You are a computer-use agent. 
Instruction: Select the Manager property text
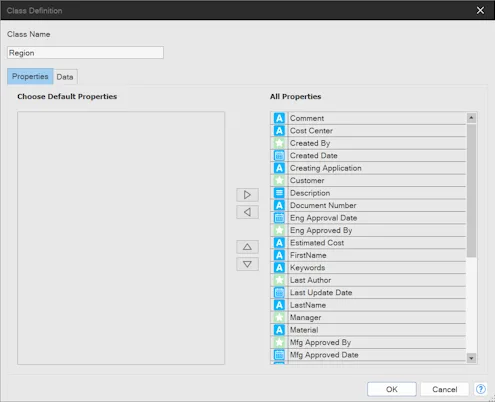tap(305, 318)
